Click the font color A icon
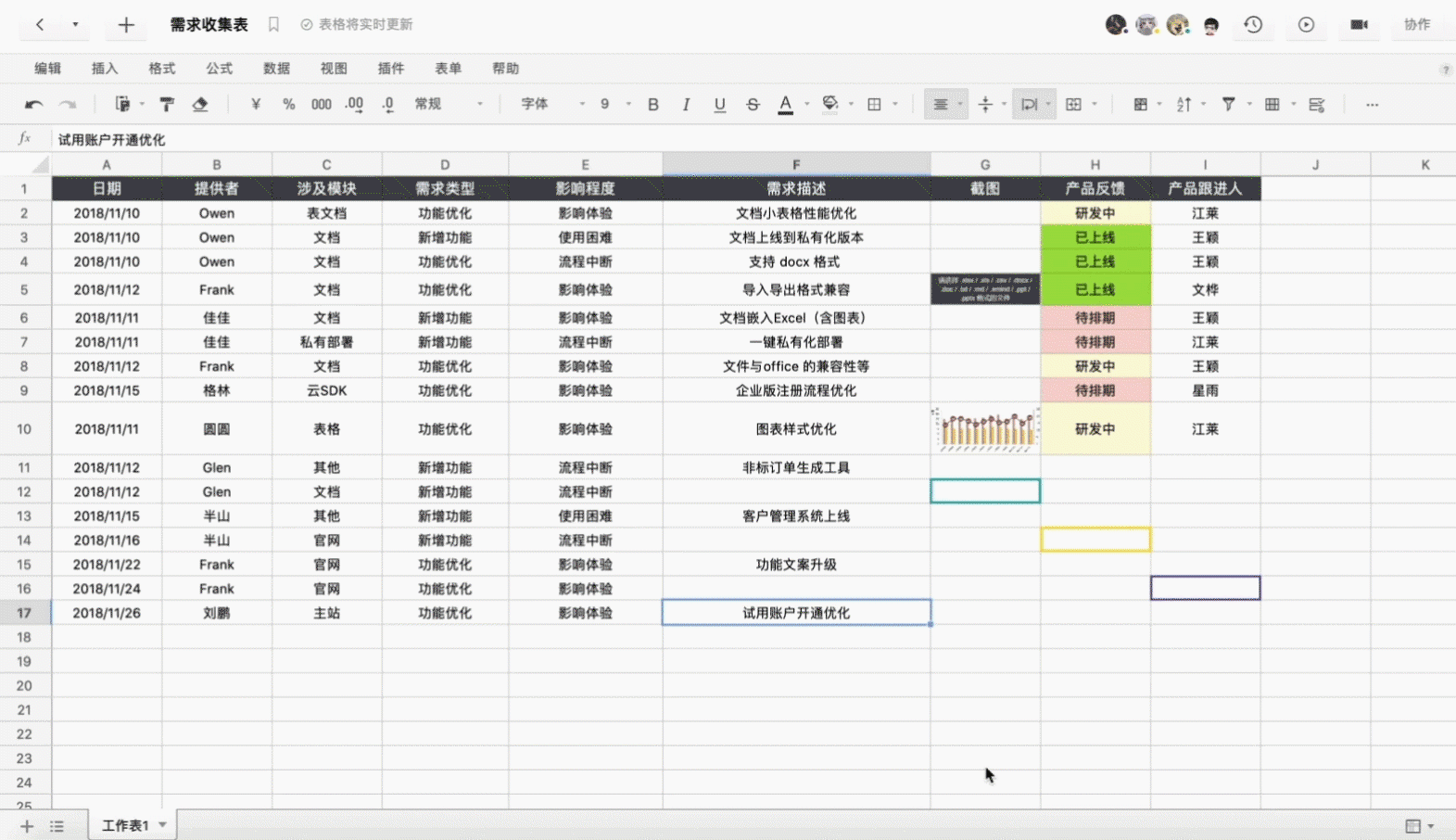This screenshot has width=1456, height=840. tap(786, 105)
